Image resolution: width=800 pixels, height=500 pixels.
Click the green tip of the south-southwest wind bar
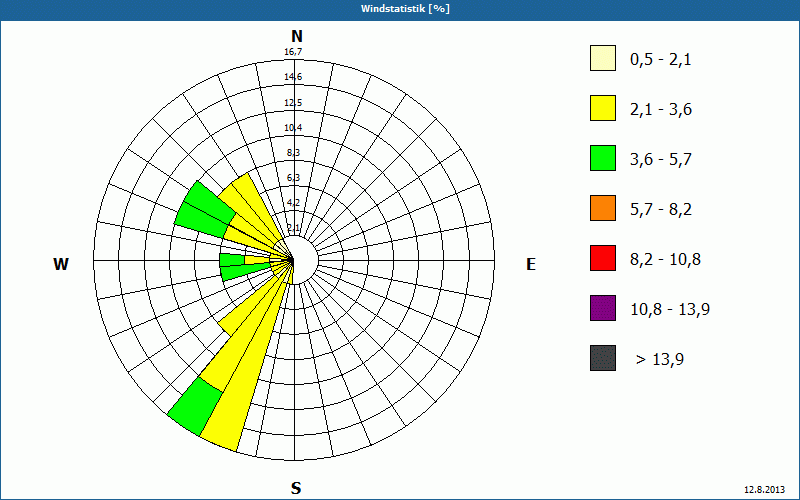click(195, 407)
